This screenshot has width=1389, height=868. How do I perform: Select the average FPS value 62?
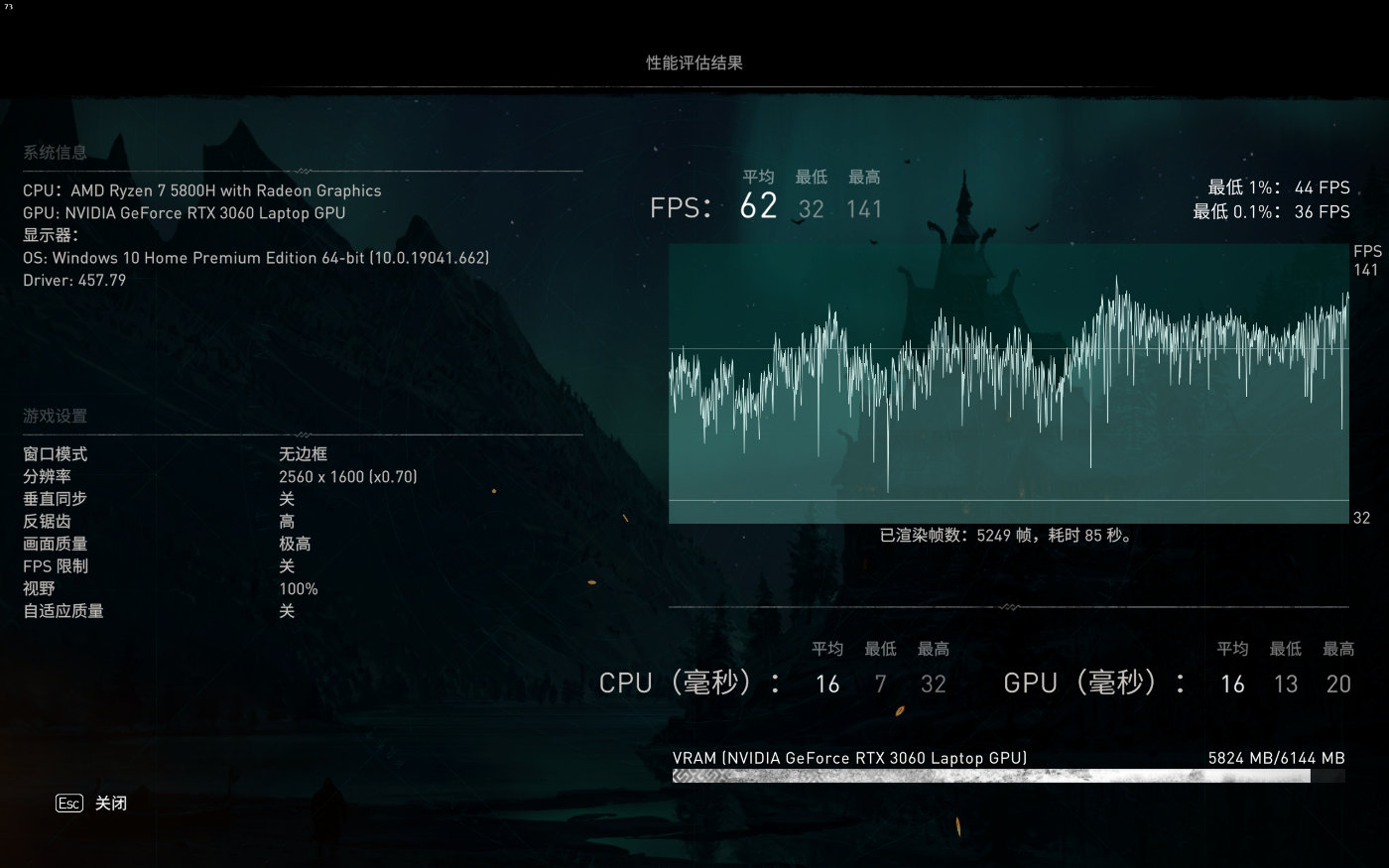(759, 206)
